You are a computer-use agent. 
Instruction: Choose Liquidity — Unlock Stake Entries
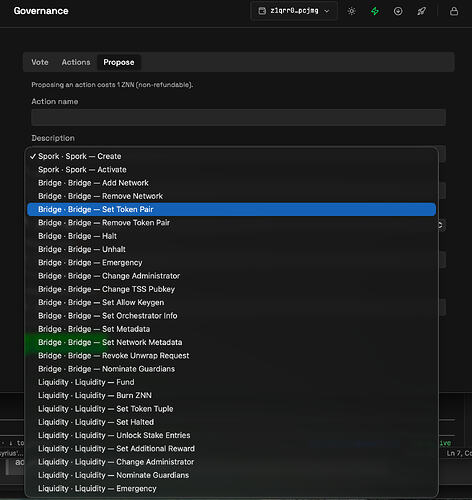[231, 435]
